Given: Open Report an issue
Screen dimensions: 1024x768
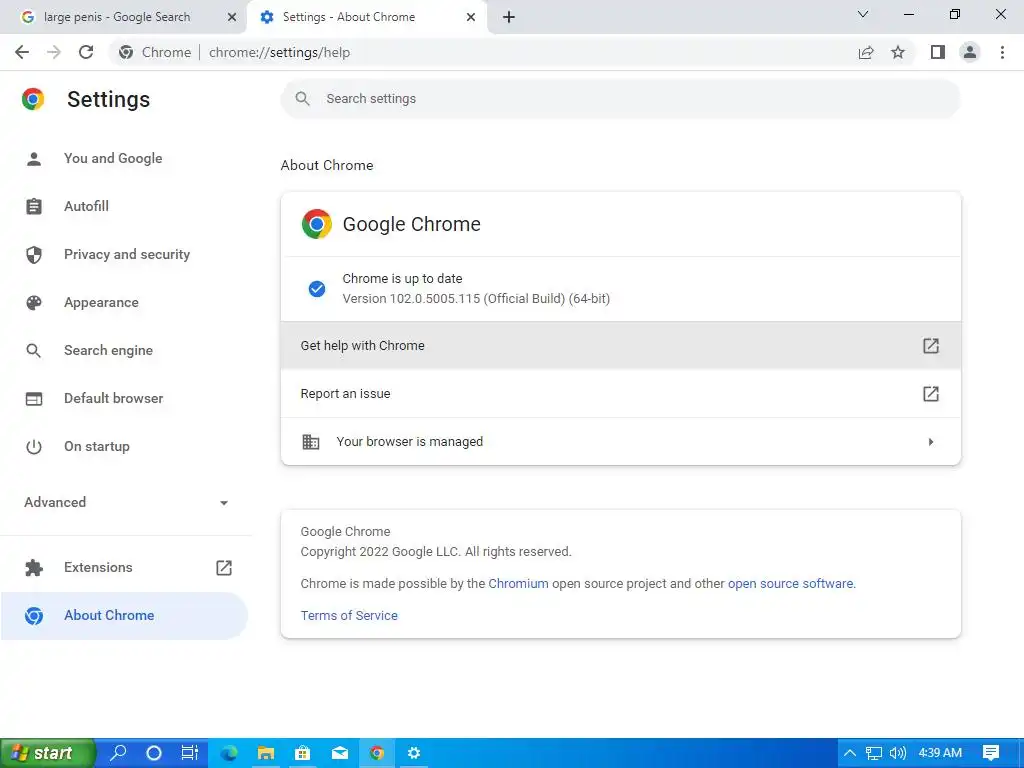Looking at the screenshot, I should click(x=620, y=394).
